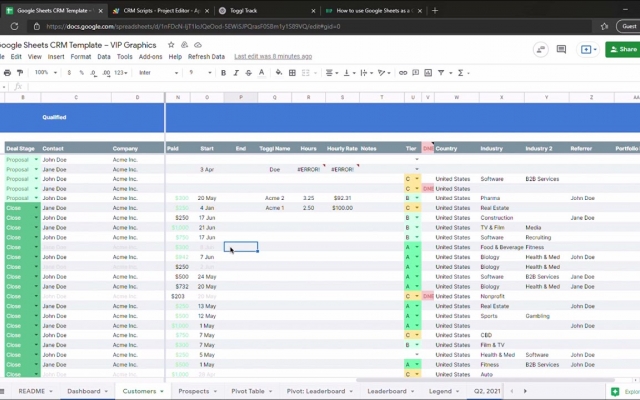
Task: Open the README sheet tab
Action: (x=35, y=391)
